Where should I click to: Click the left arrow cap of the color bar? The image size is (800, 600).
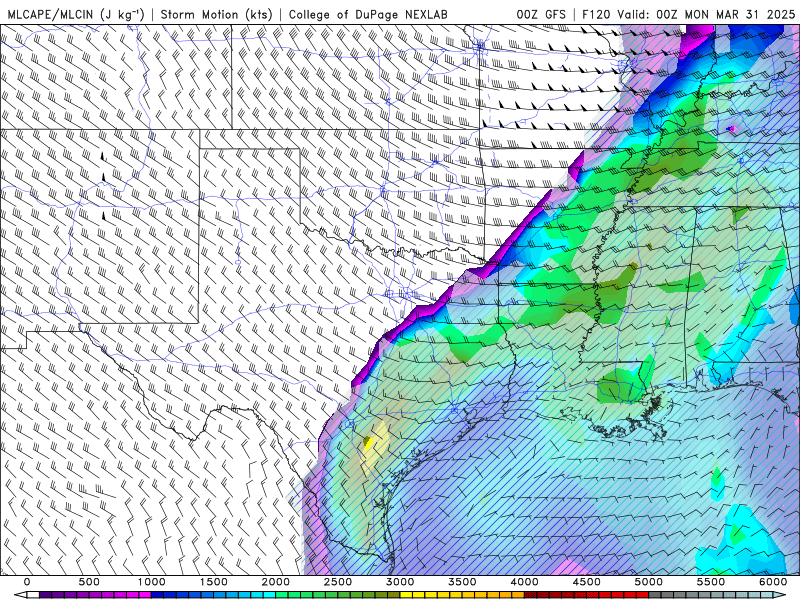(x=20, y=595)
